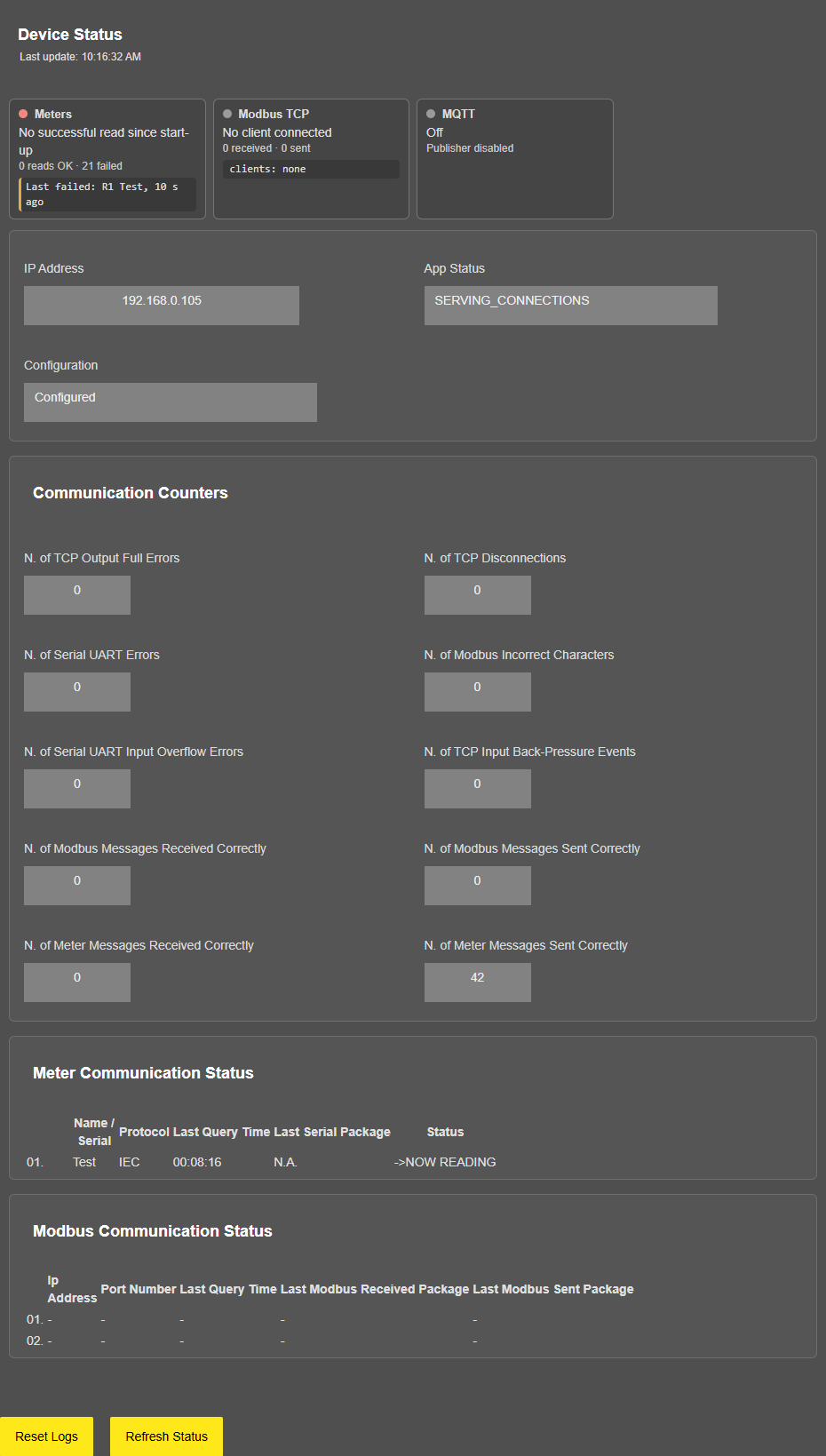Click the Refresh Status button
The width and height of the screenshot is (826, 1456).
click(166, 1436)
